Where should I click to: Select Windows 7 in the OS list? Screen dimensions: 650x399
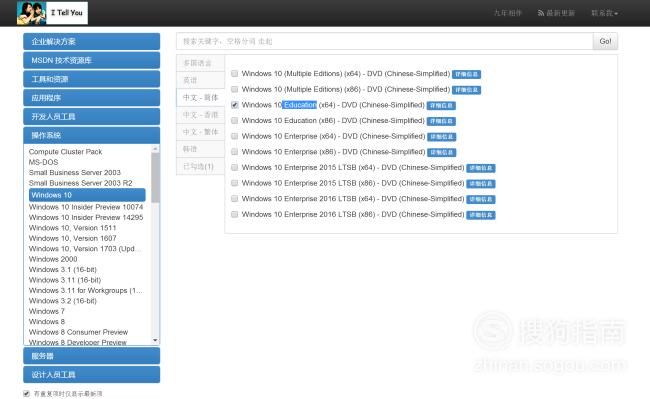(x=47, y=311)
